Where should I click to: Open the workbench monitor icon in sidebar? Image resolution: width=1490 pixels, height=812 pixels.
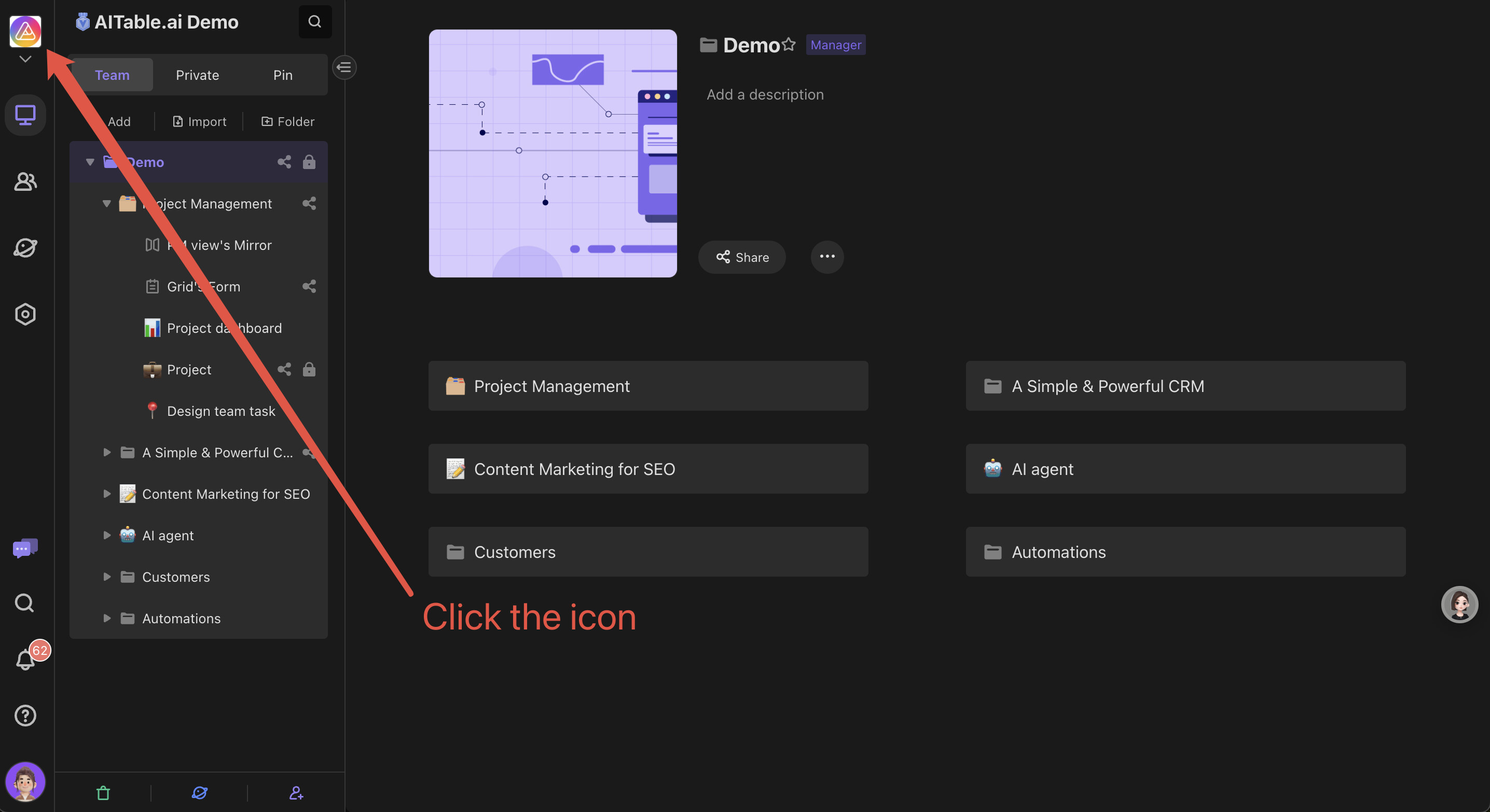pyautogui.click(x=25, y=115)
